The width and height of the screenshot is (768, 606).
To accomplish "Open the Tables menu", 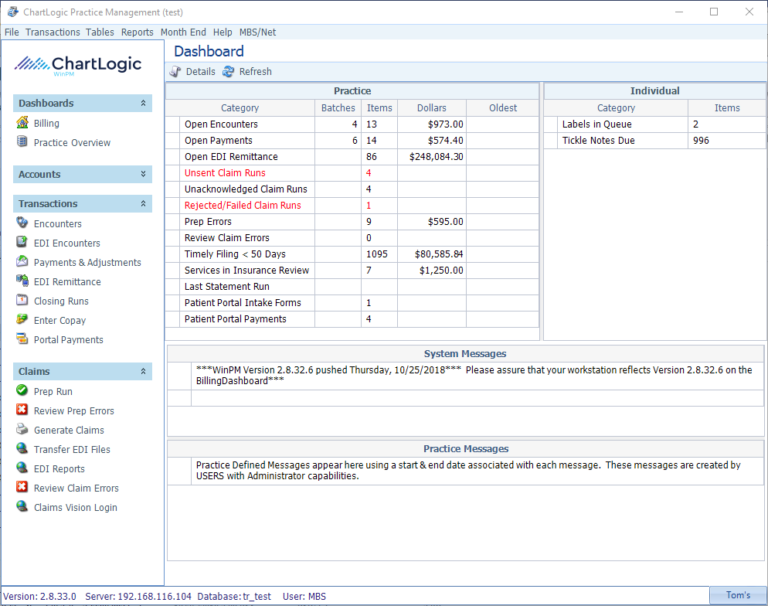I will (x=100, y=32).
